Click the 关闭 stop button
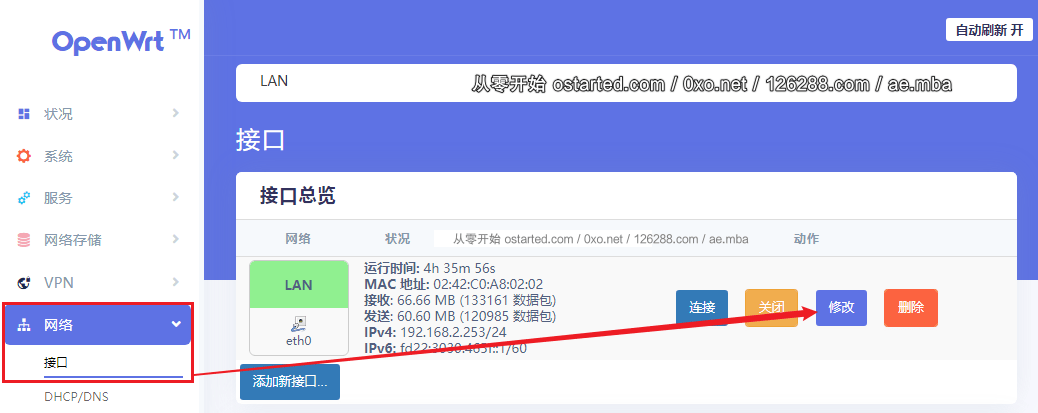 pos(771,308)
